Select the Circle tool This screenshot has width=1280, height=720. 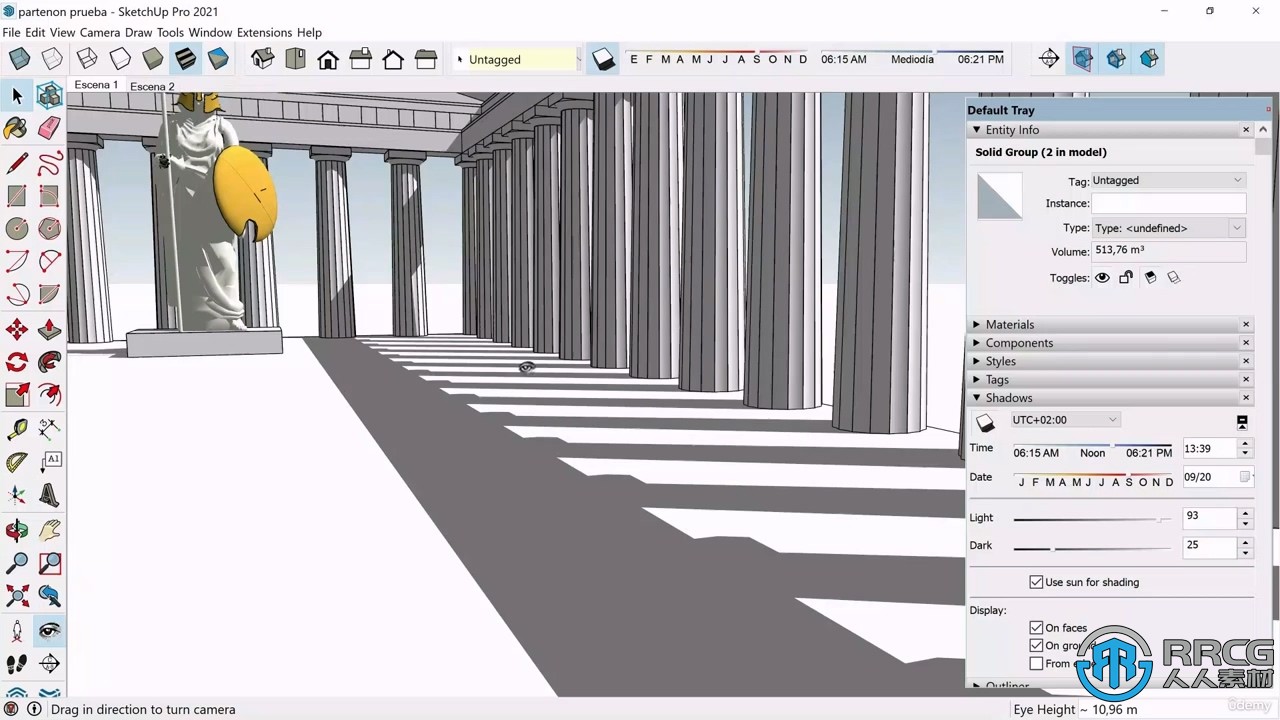point(17,229)
